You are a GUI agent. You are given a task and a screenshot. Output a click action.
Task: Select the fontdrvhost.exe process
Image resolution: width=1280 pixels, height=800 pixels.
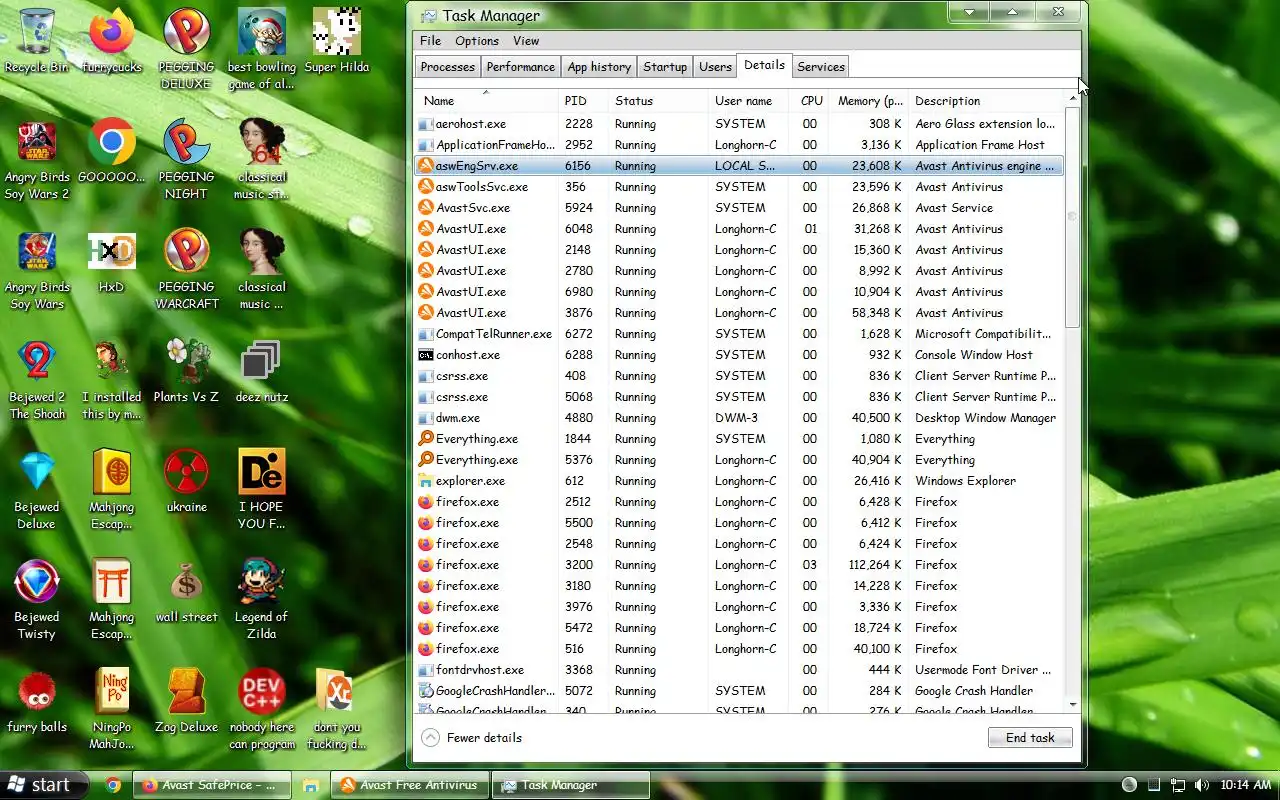coord(739,670)
